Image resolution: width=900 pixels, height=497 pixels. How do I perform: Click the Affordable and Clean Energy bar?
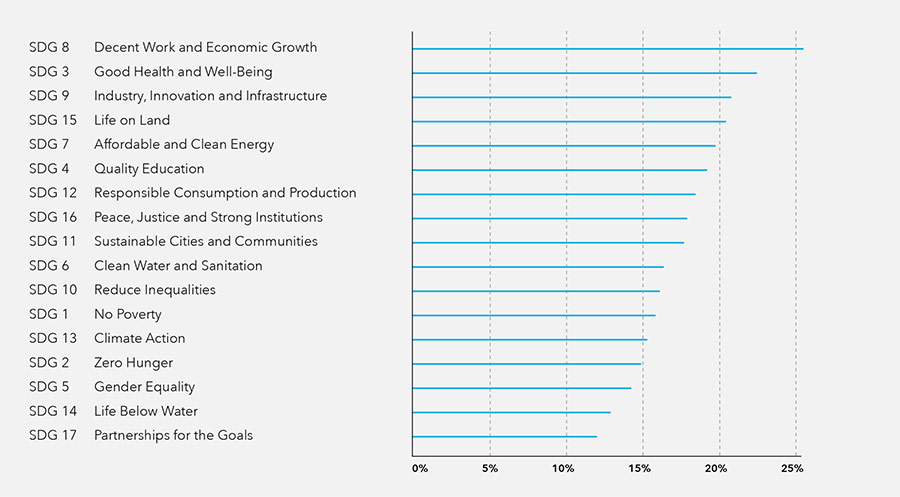563,146
